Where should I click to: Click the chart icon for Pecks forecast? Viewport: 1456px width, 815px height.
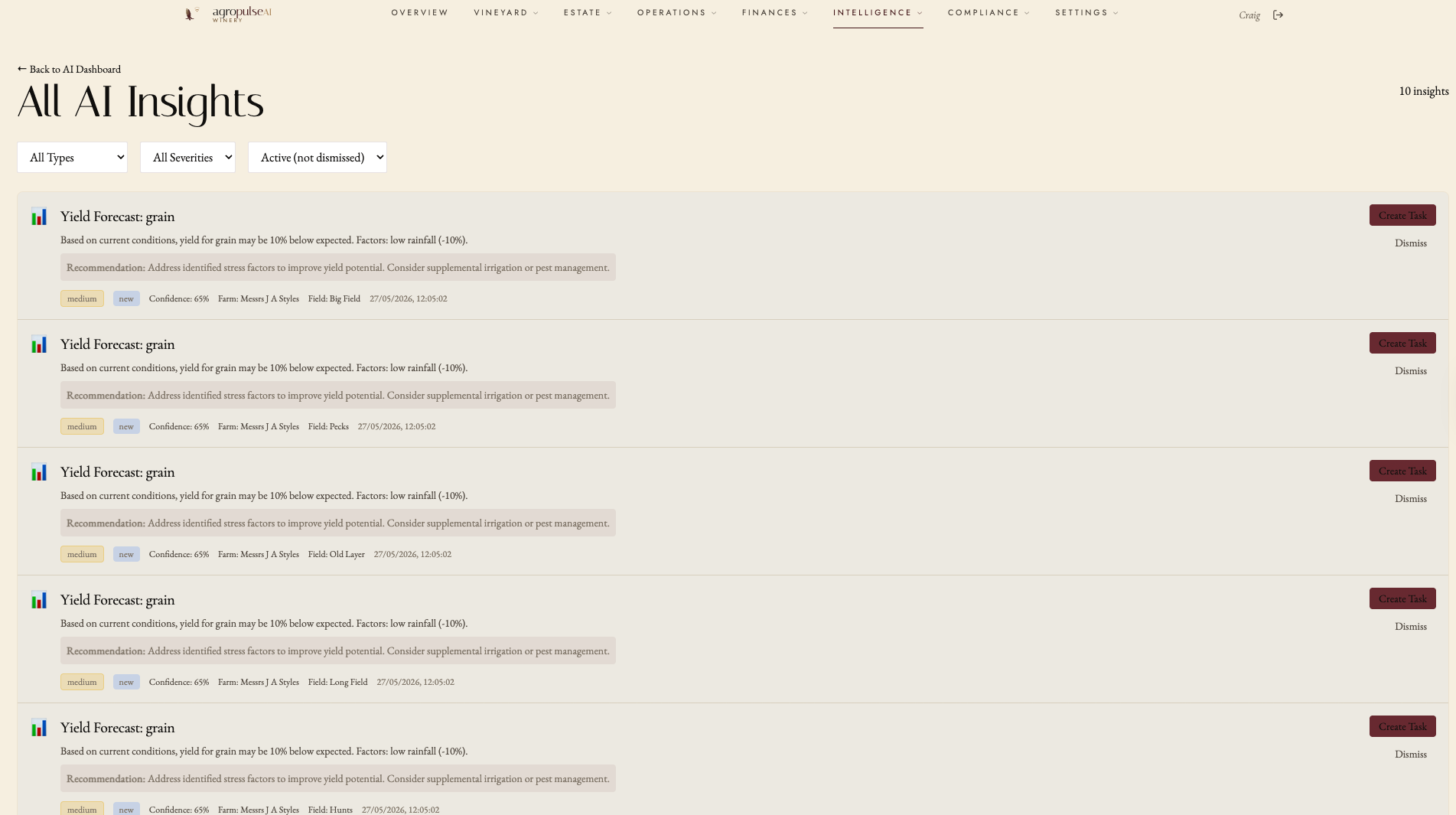tap(39, 344)
